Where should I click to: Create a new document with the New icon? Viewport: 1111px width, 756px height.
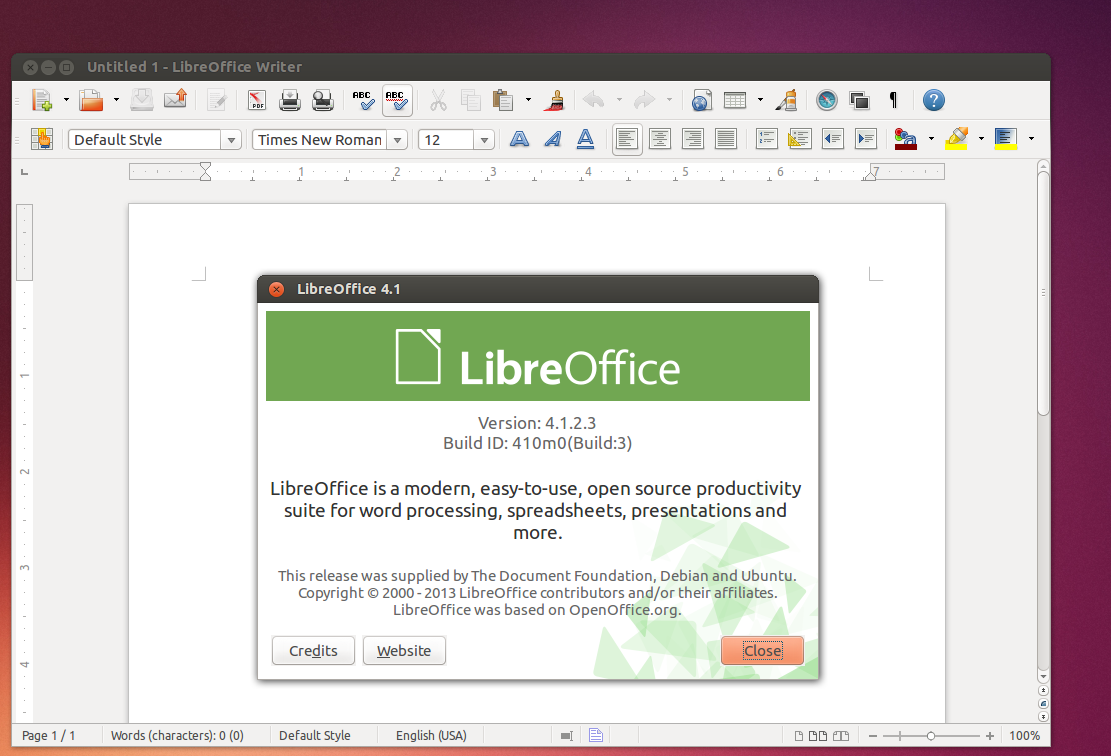pyautogui.click(x=42, y=100)
